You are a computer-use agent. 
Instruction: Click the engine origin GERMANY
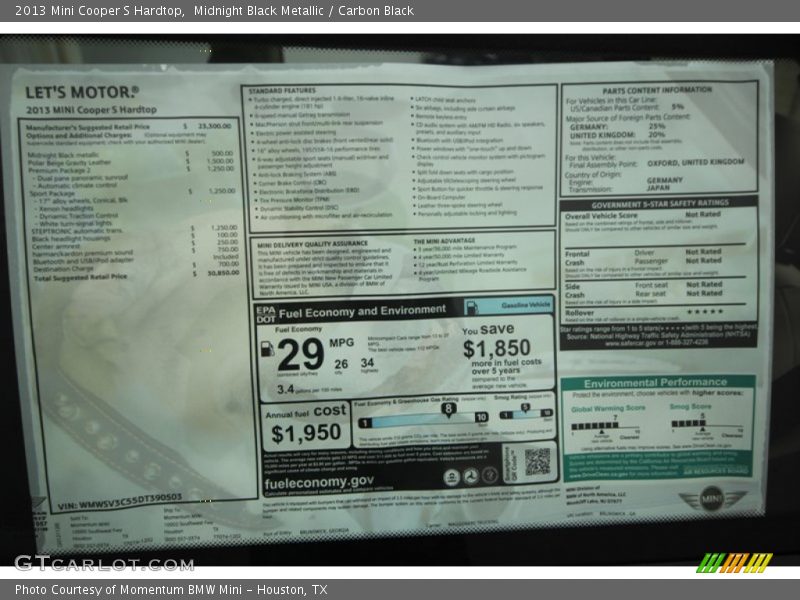click(665, 180)
